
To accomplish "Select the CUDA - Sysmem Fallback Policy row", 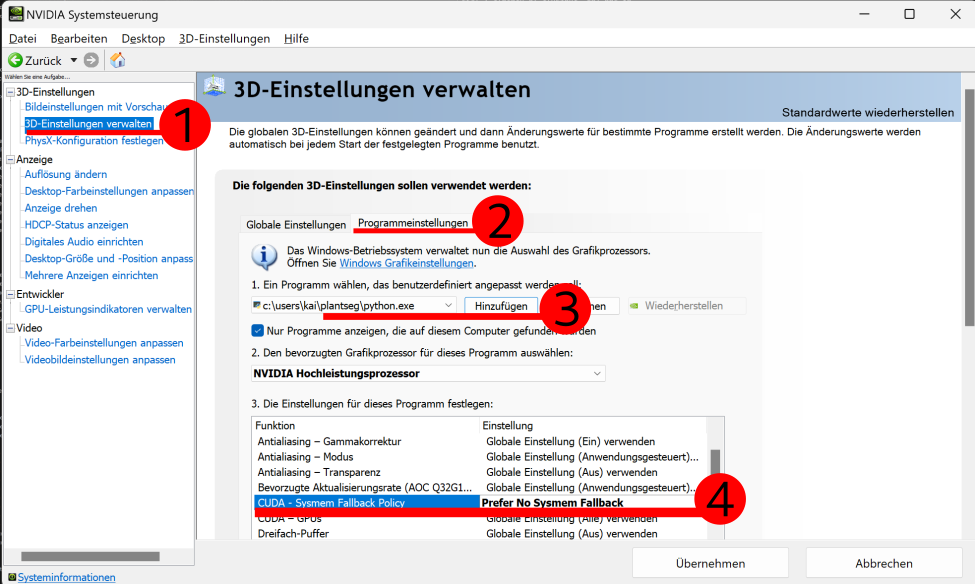I will click(366, 503).
